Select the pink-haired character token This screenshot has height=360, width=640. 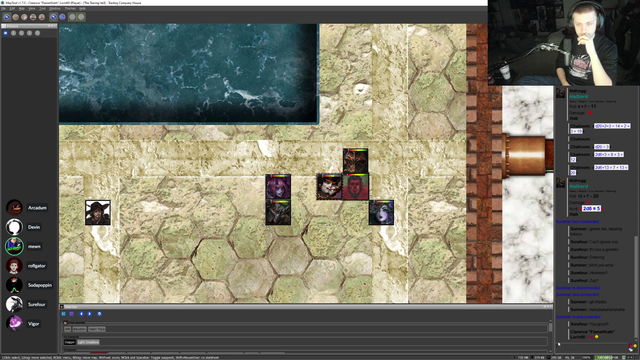click(278, 187)
